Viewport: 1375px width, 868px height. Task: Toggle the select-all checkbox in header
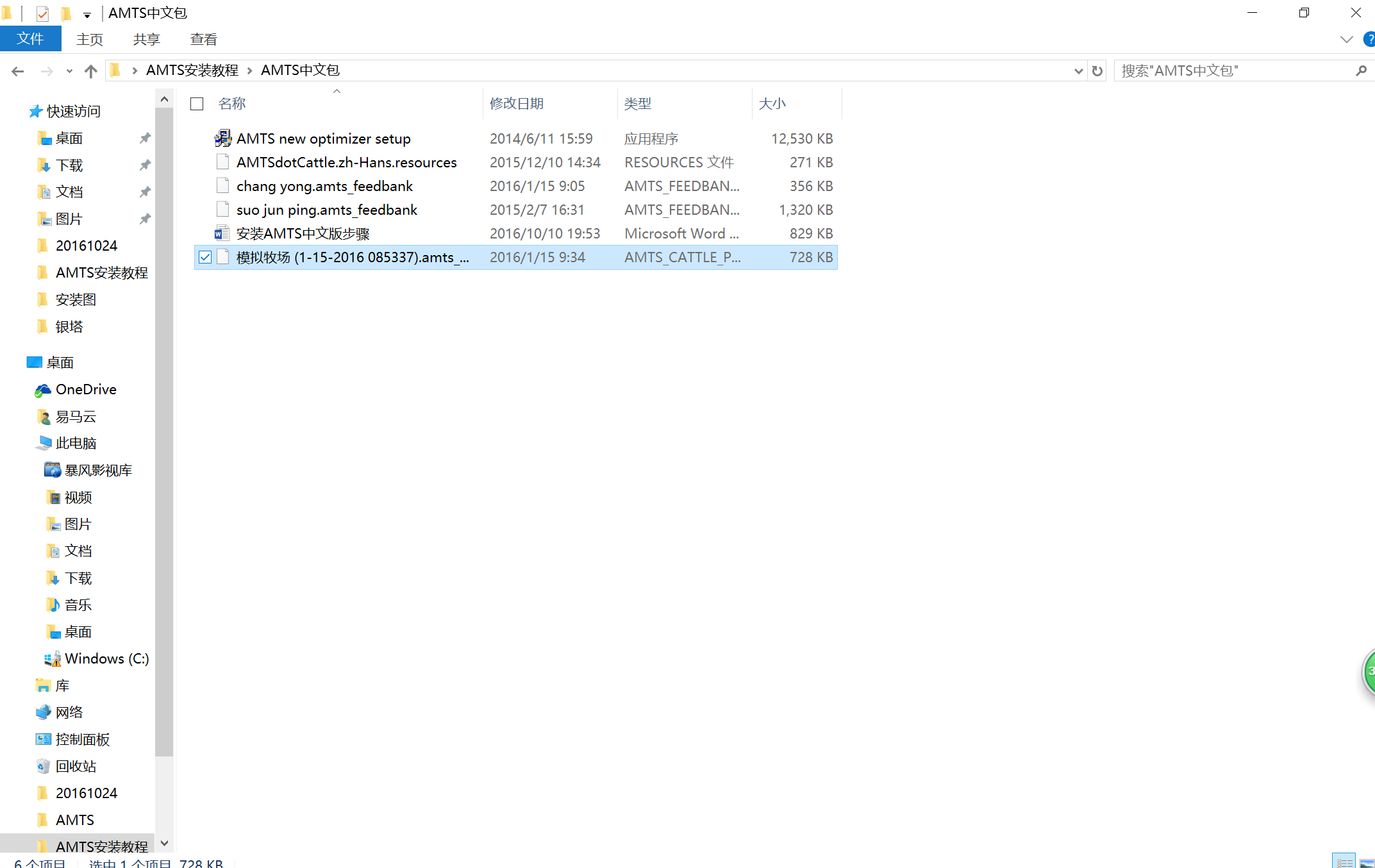[x=197, y=103]
